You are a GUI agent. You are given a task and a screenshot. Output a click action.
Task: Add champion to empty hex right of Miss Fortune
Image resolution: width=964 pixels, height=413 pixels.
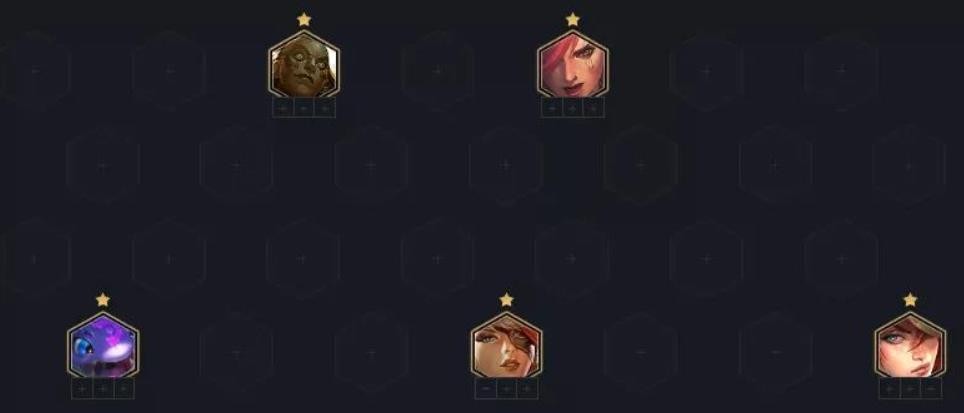click(641, 352)
